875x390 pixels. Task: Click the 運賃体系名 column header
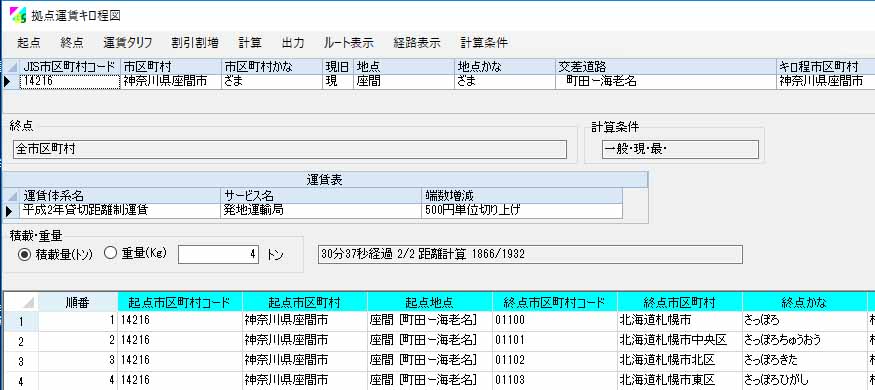click(x=120, y=195)
